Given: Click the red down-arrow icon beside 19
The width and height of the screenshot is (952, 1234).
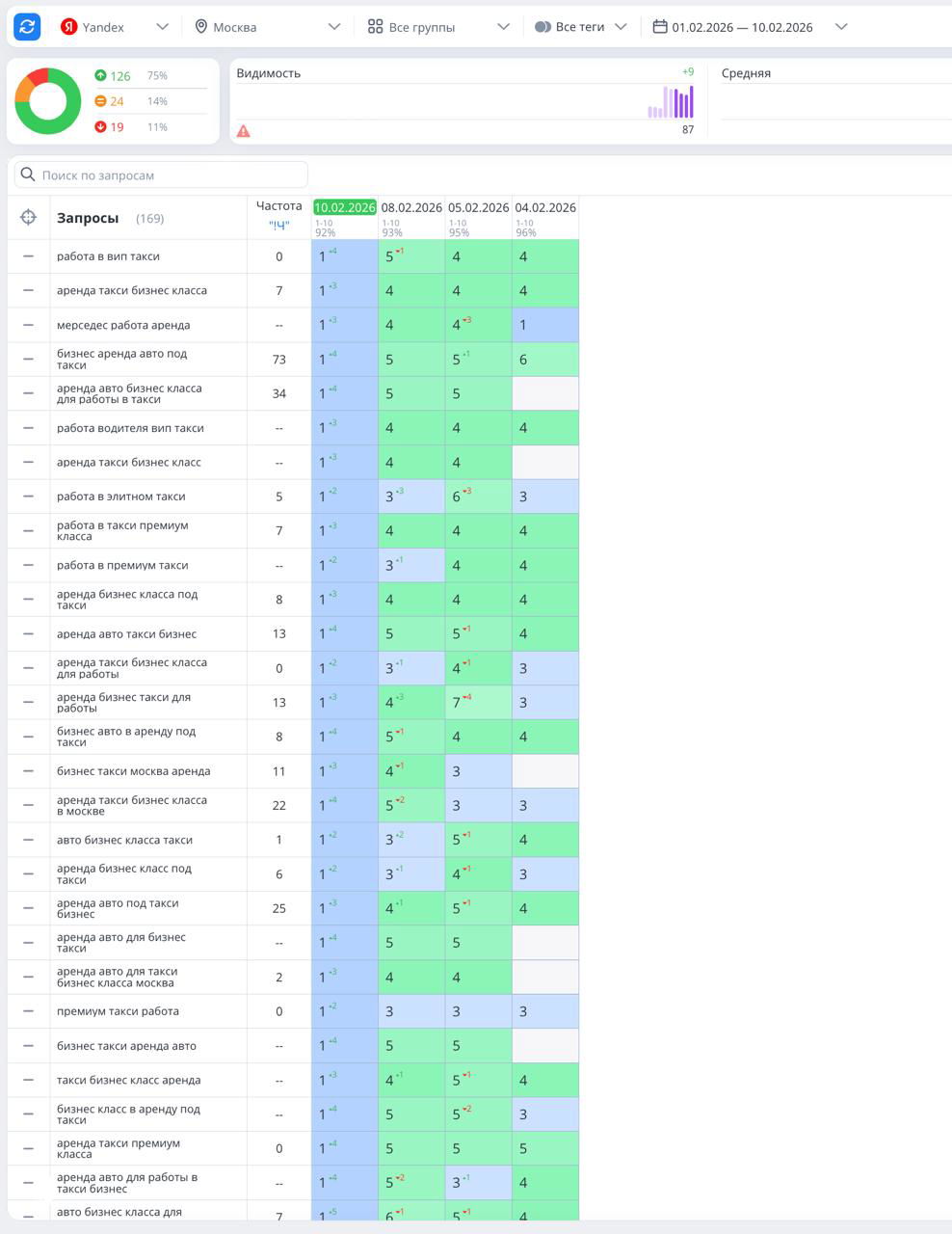Looking at the screenshot, I should 100,127.
